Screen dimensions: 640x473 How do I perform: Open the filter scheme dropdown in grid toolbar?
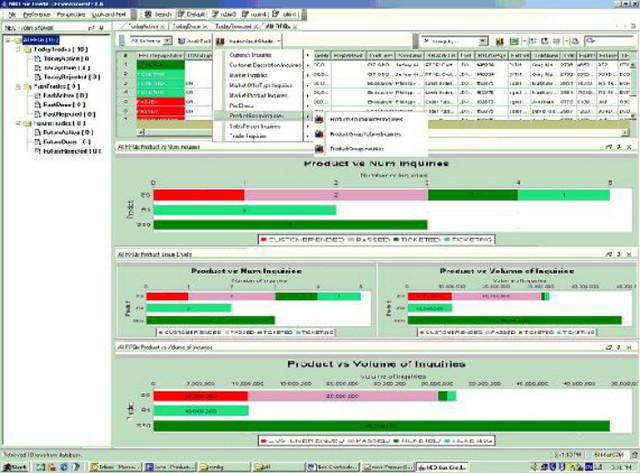coord(167,41)
